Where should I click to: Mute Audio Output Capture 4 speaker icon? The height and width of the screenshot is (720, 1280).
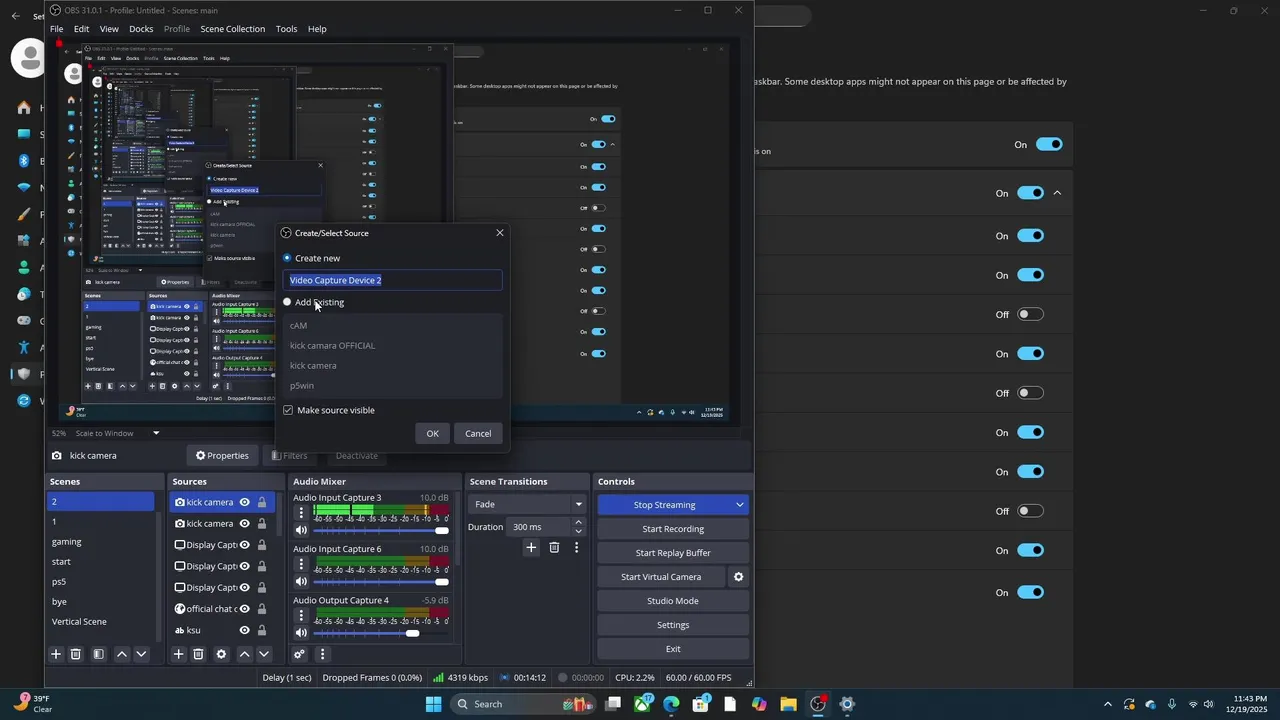coord(301,632)
